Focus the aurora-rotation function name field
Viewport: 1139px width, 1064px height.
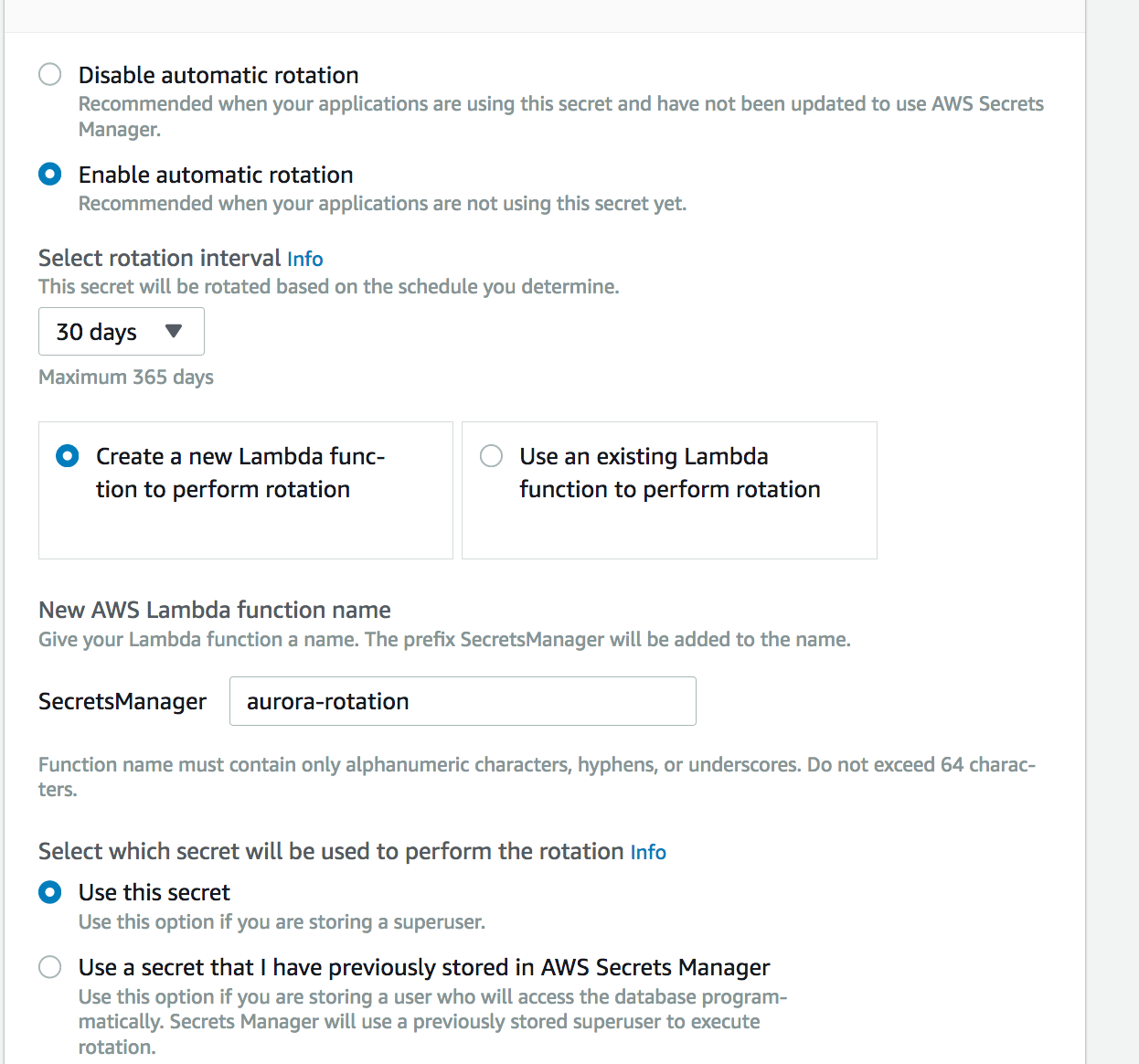click(463, 701)
